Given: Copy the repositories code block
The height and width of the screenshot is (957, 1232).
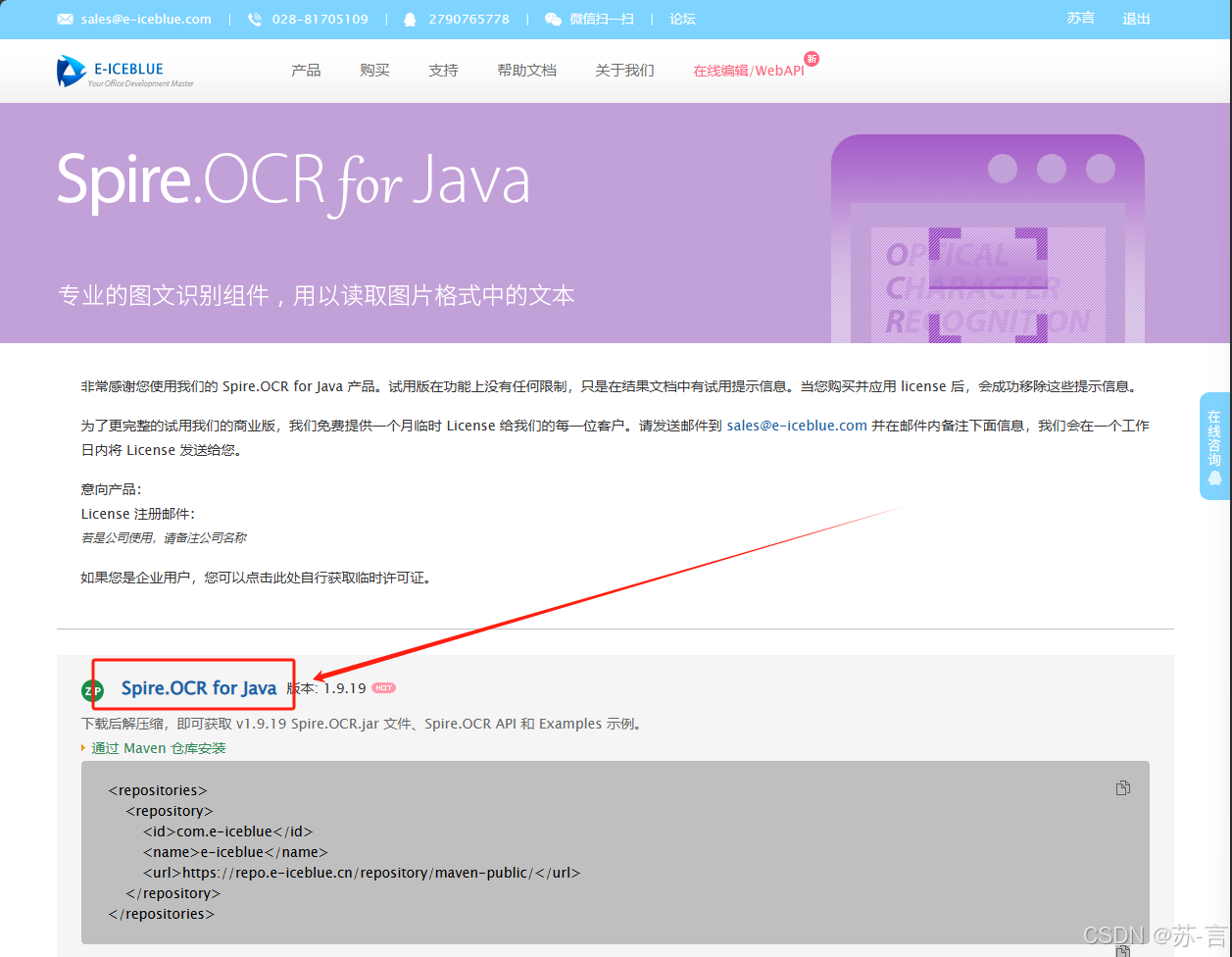Looking at the screenshot, I should pyautogui.click(x=1123, y=788).
